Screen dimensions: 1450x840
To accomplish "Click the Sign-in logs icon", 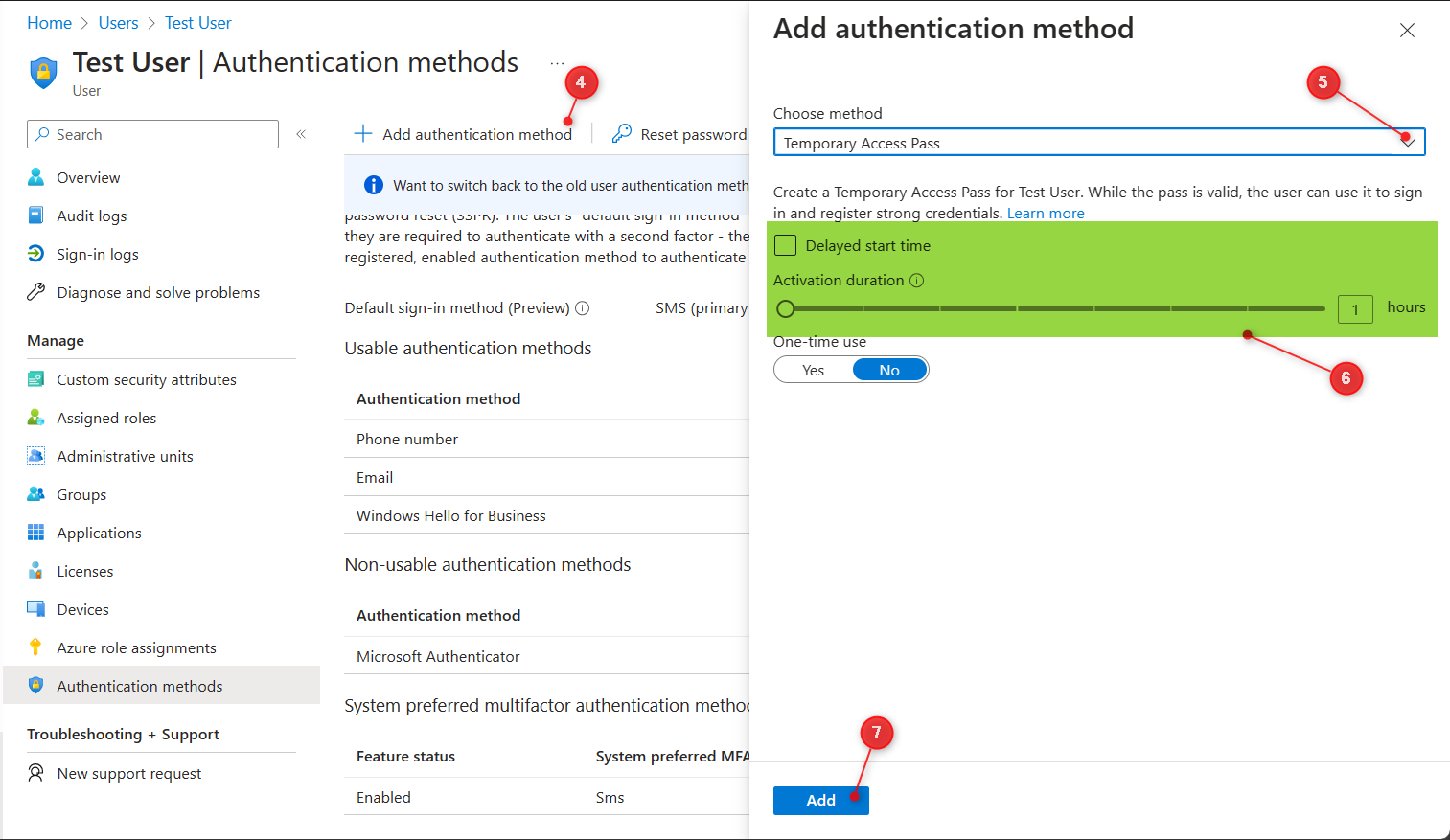I will click(x=35, y=254).
